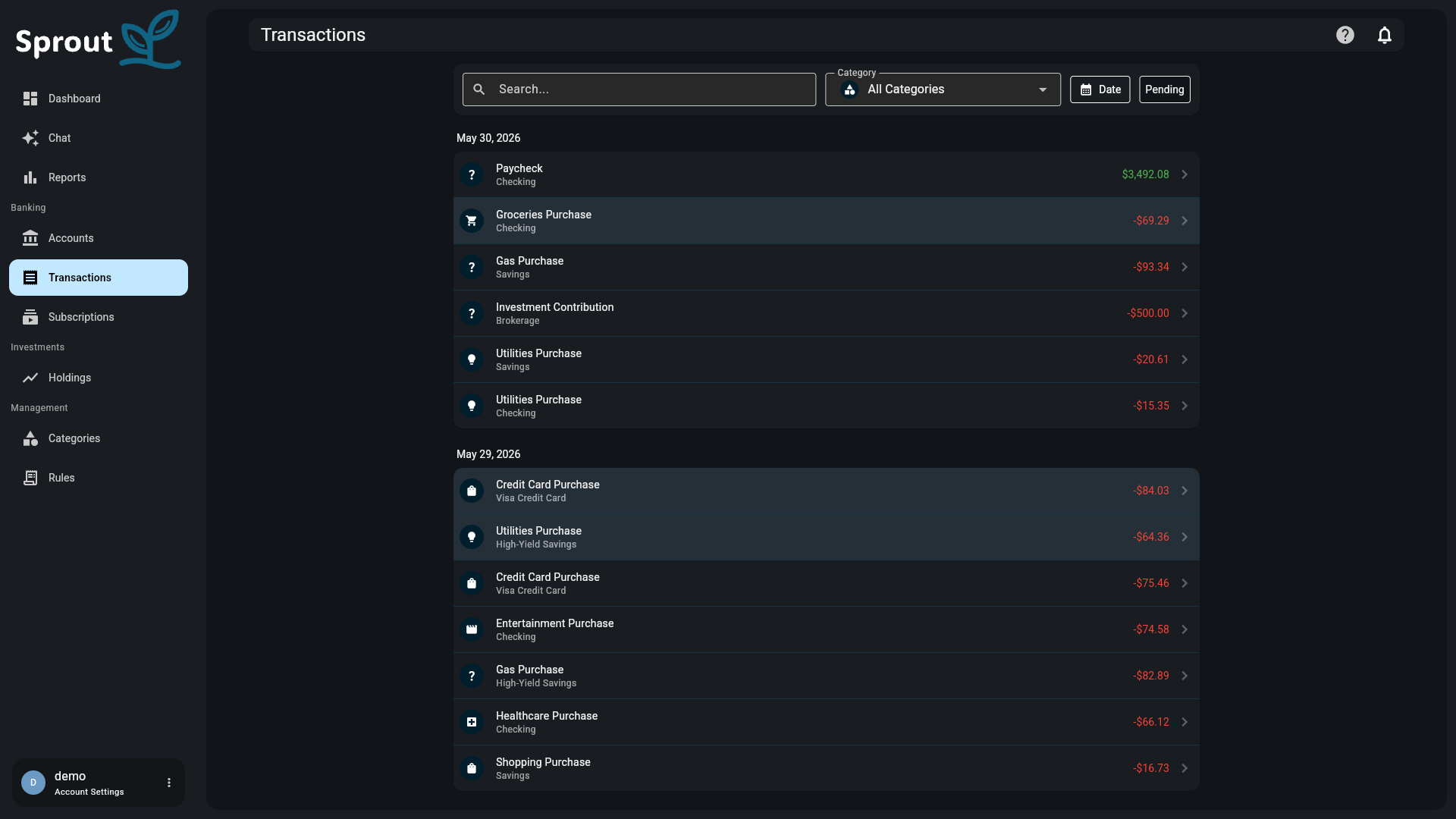This screenshot has width=1456, height=819.
Task: Click the Dashboard grid icon in sidebar
Action: coord(30,99)
